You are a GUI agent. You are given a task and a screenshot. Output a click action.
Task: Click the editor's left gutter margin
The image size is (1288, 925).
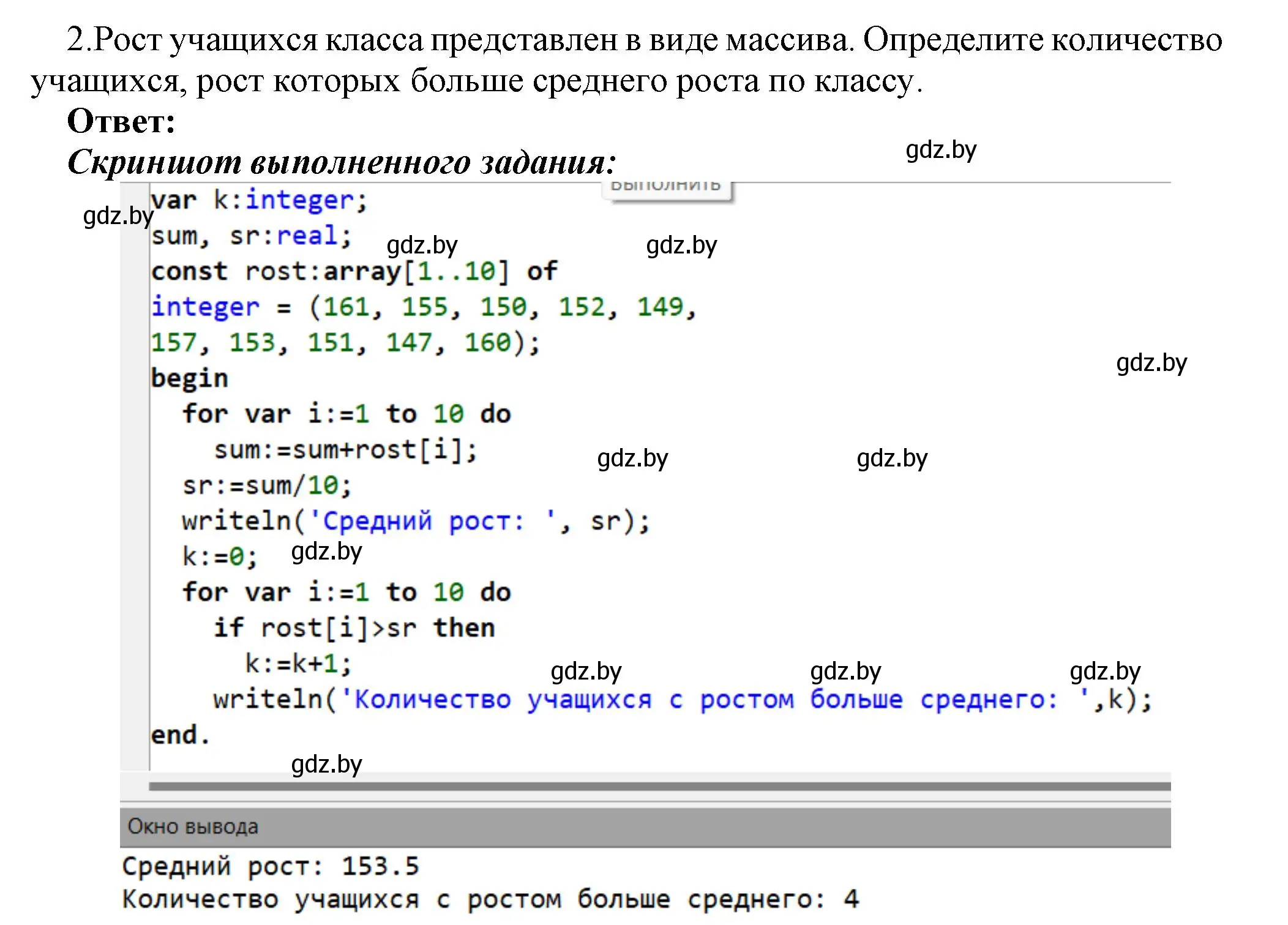135,476
